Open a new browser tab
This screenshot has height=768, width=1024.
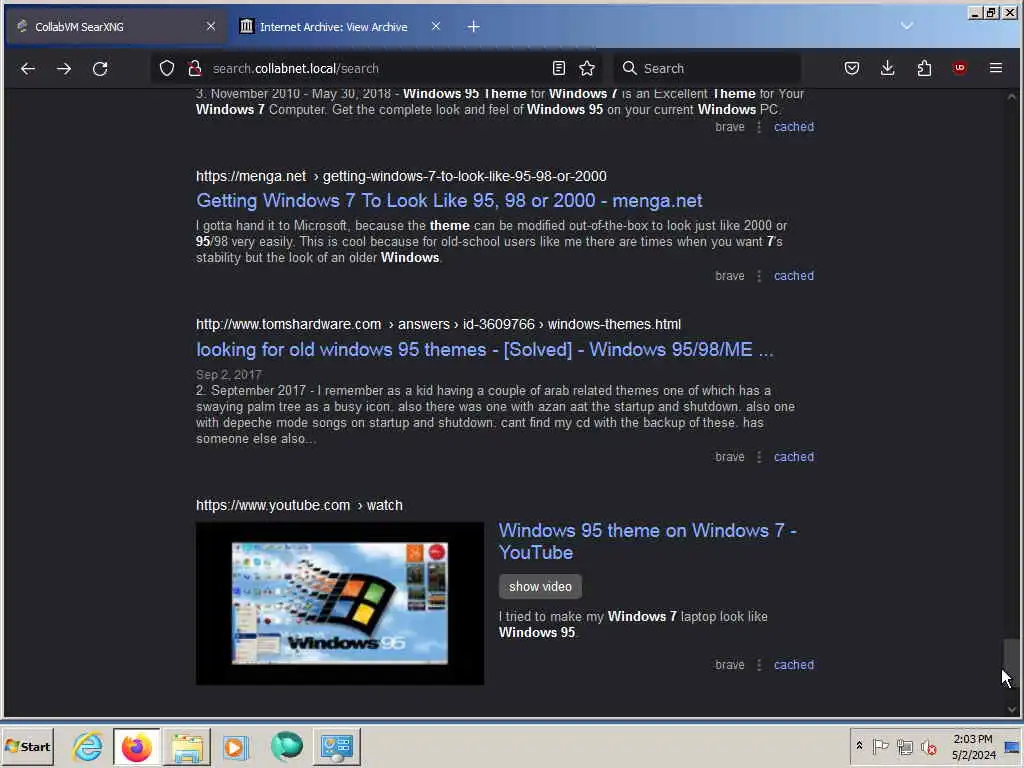click(x=473, y=27)
